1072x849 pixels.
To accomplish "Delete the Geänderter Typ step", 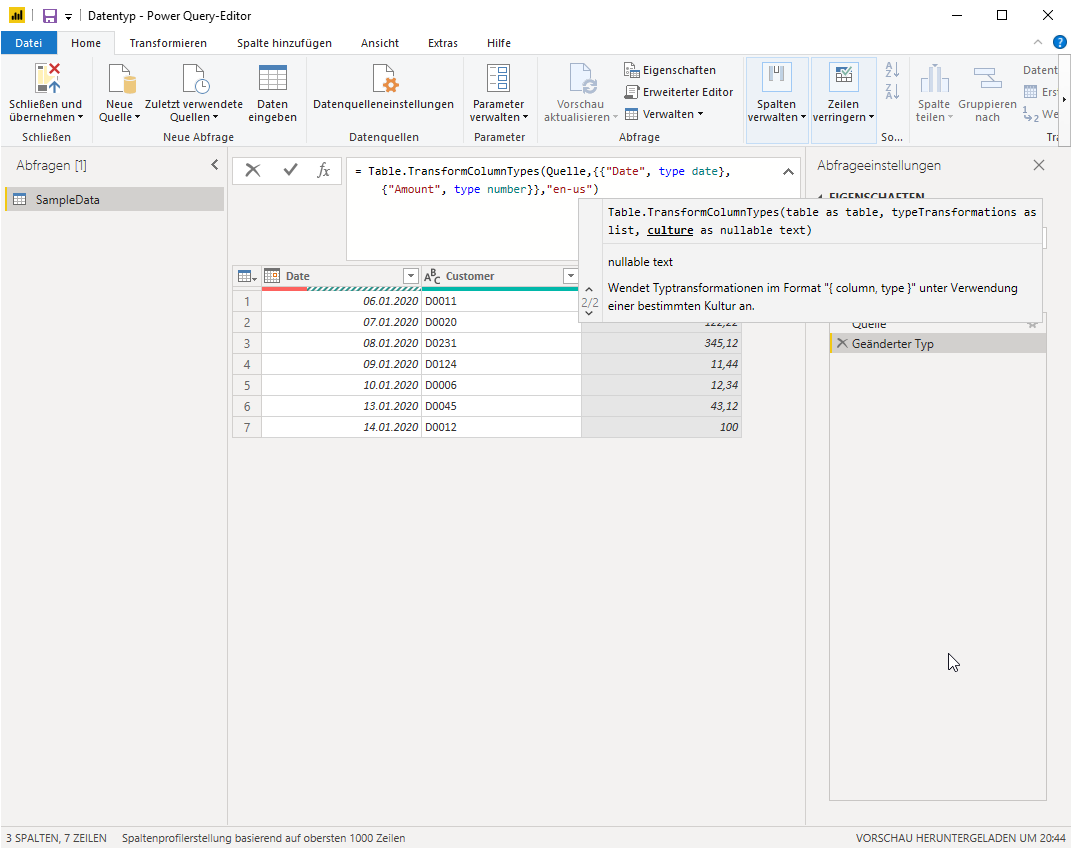I will [x=842, y=343].
